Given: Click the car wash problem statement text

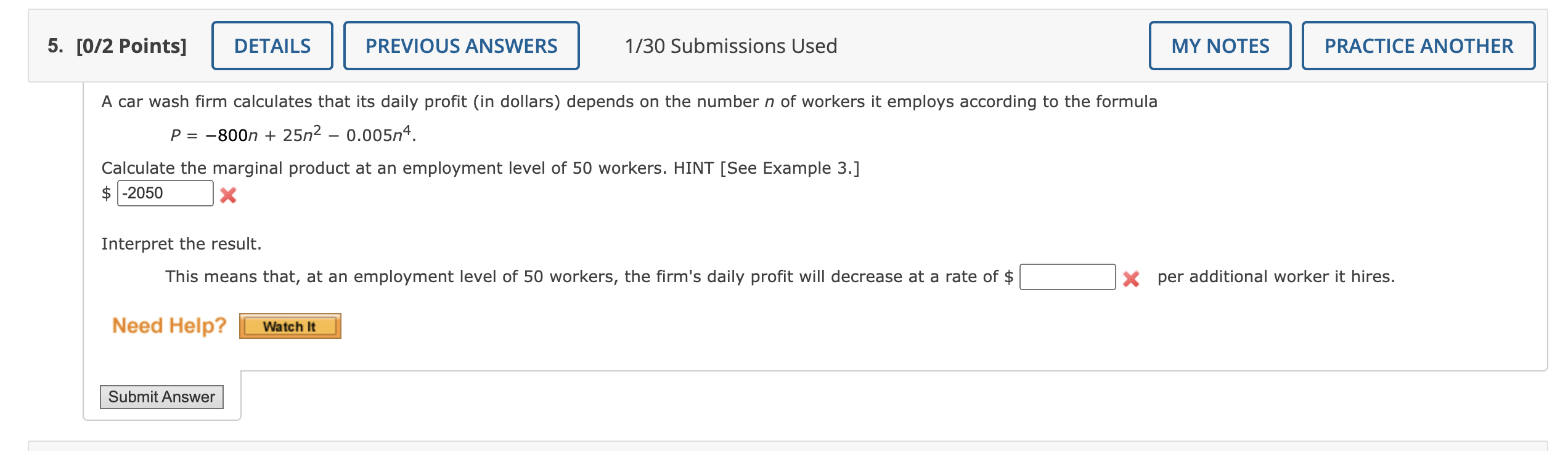Looking at the screenshot, I should (x=629, y=102).
